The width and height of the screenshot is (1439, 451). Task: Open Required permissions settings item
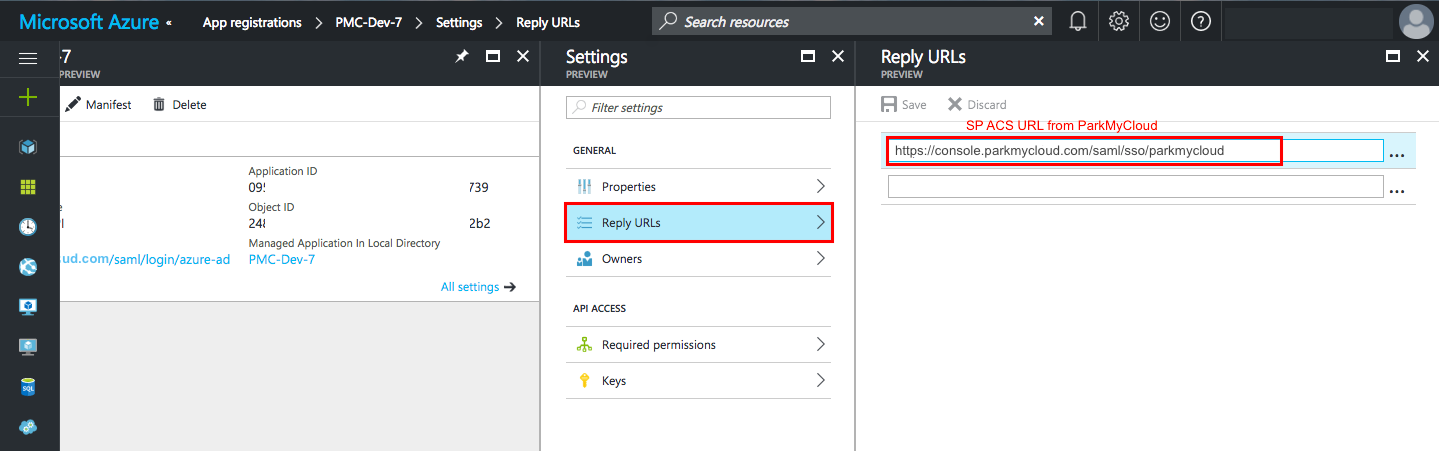pyautogui.click(x=698, y=345)
